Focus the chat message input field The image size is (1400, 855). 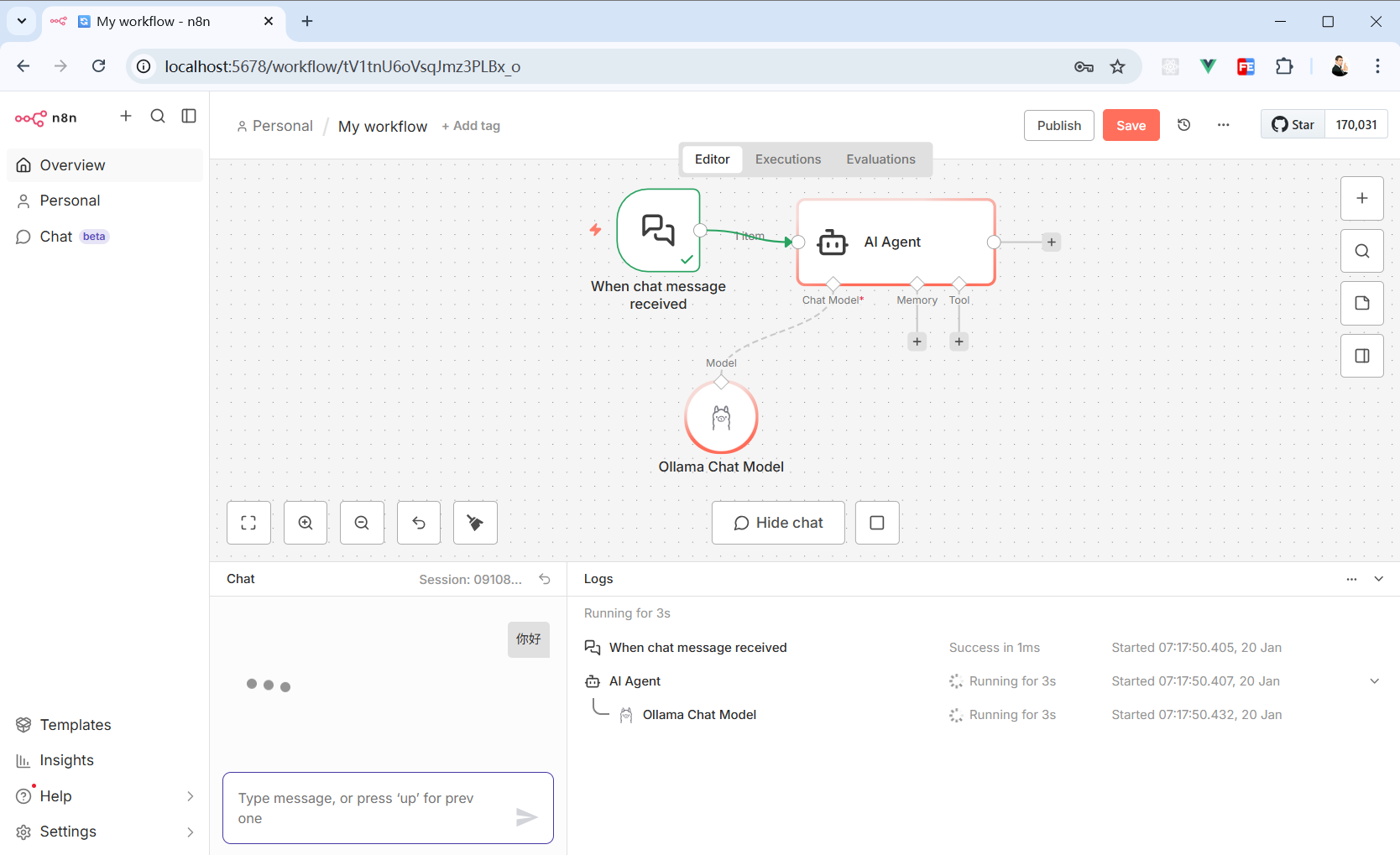369,807
